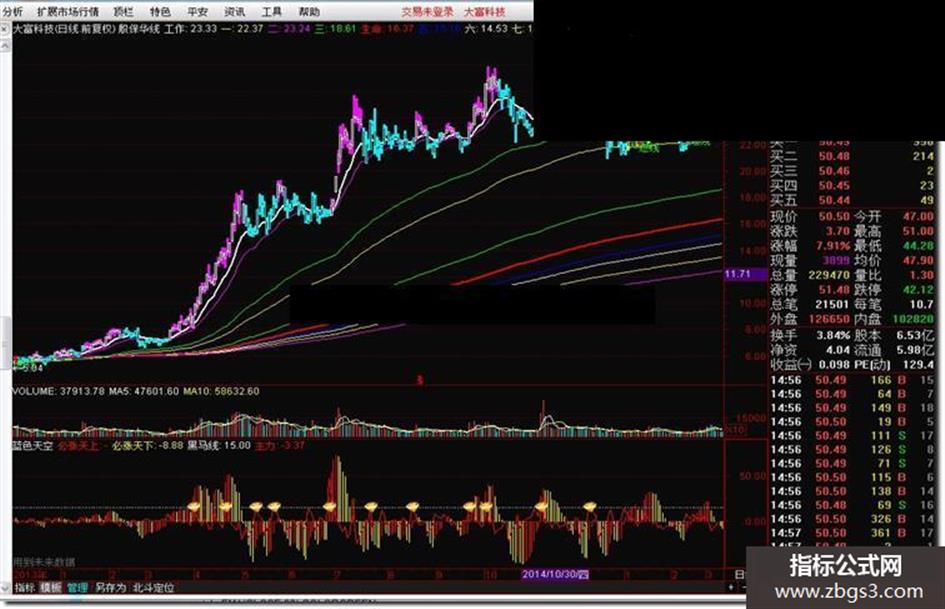Open the 资讯 menu
945x609 pixels.
coord(234,11)
